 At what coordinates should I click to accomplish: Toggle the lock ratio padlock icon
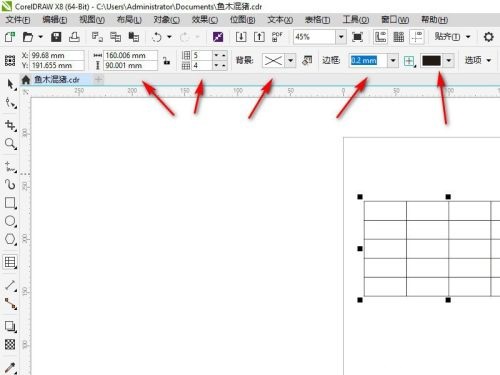click(x=166, y=61)
